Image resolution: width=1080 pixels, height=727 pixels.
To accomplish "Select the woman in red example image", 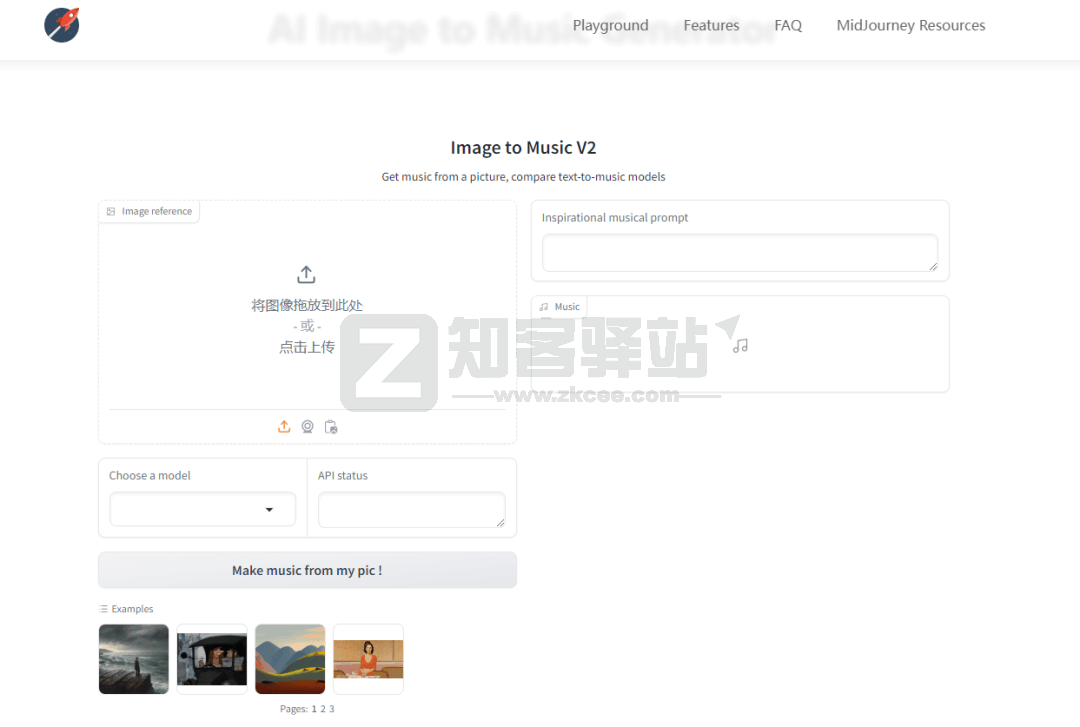I will [368, 659].
